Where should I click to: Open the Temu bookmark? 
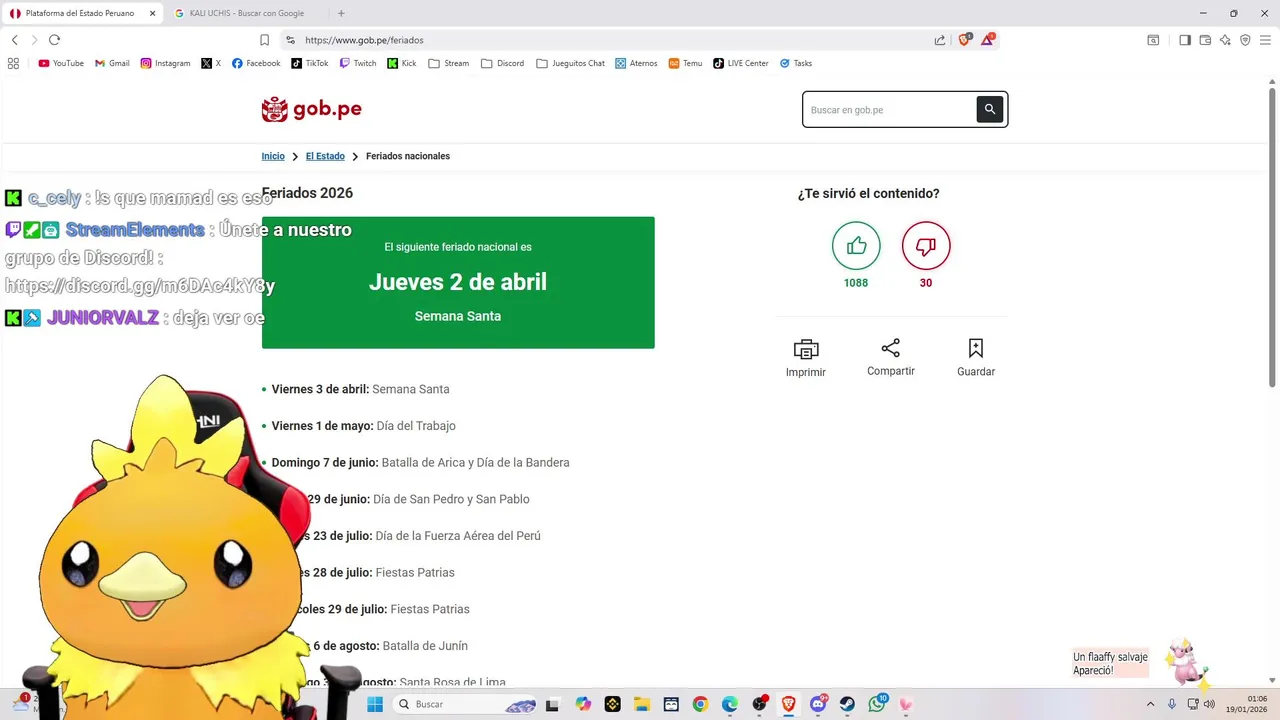tap(686, 63)
